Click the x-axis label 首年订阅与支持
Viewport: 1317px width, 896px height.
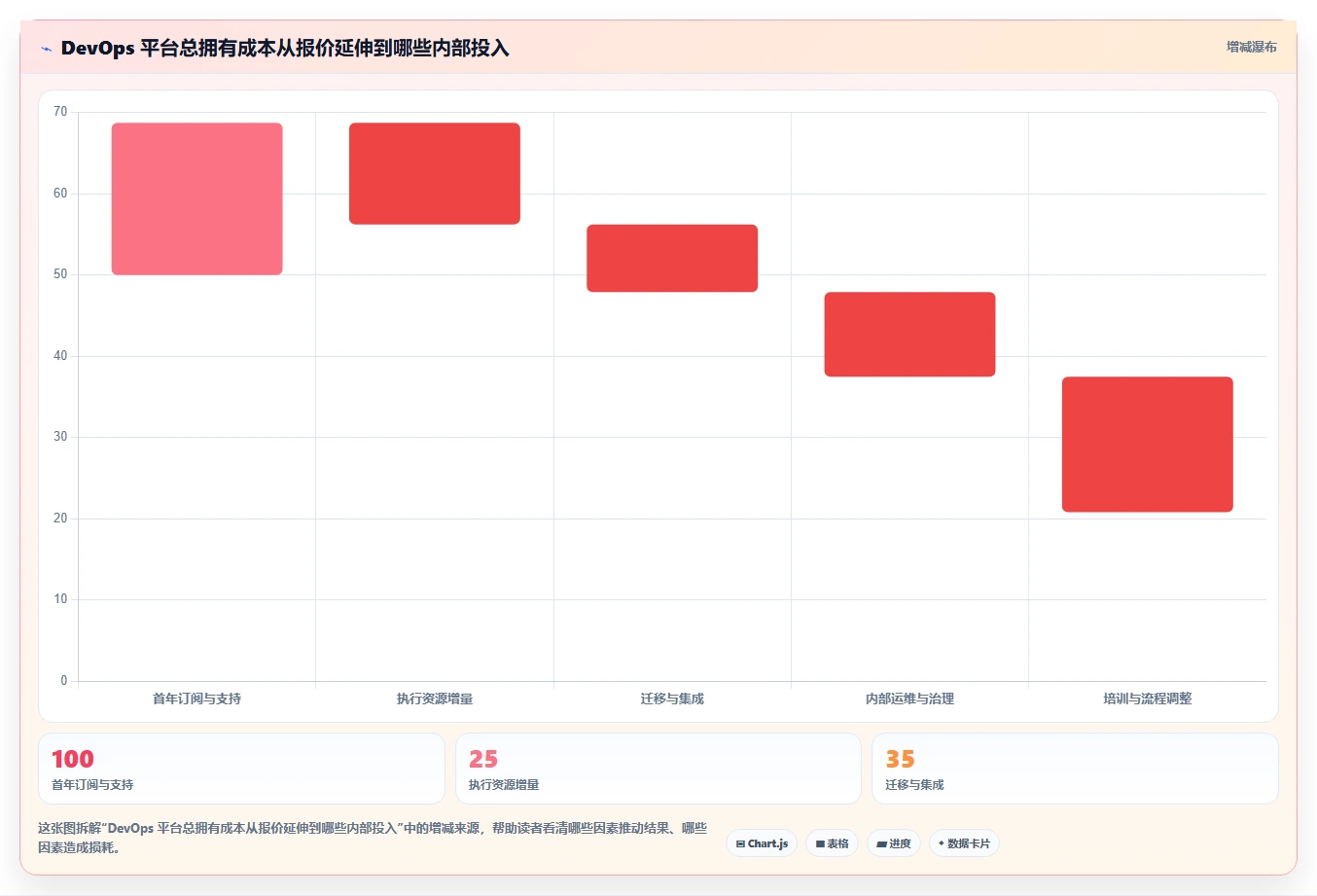[197, 699]
